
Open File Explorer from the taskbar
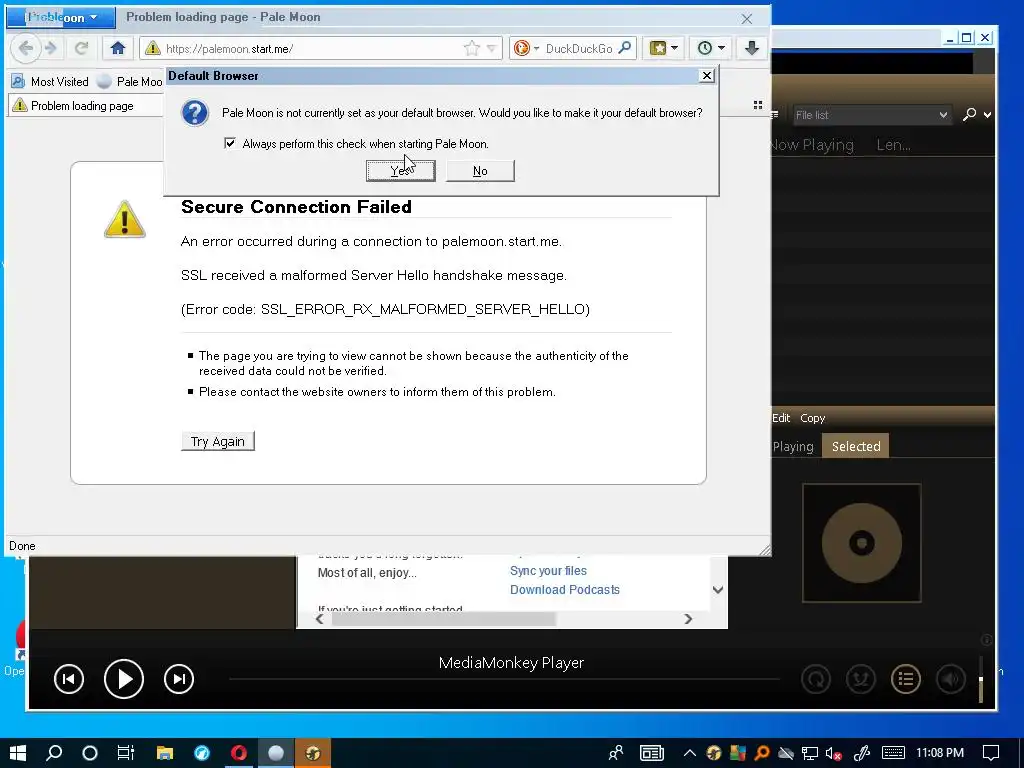pos(165,753)
